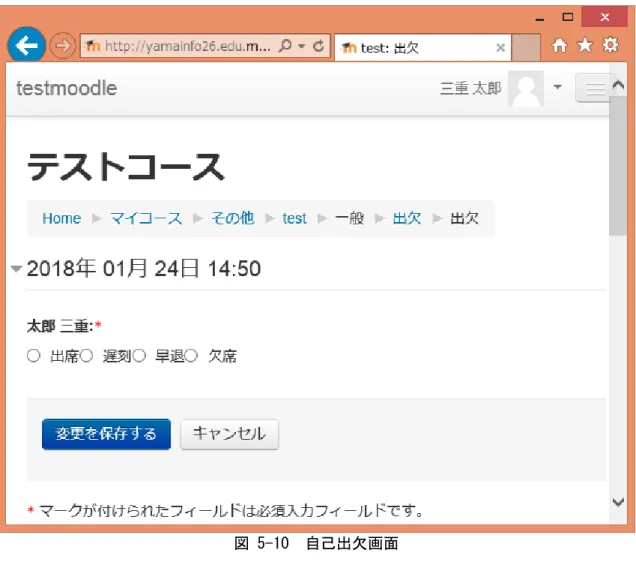Select the 'test: 出欠' browser tab
Screen dimensions: 636x574
pos(422,48)
